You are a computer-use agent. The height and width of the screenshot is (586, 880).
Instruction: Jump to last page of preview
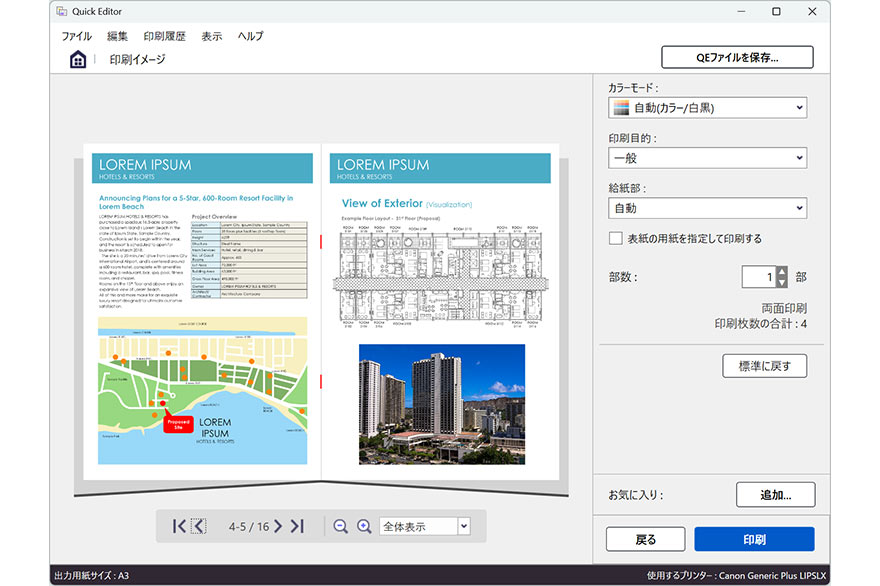297,526
